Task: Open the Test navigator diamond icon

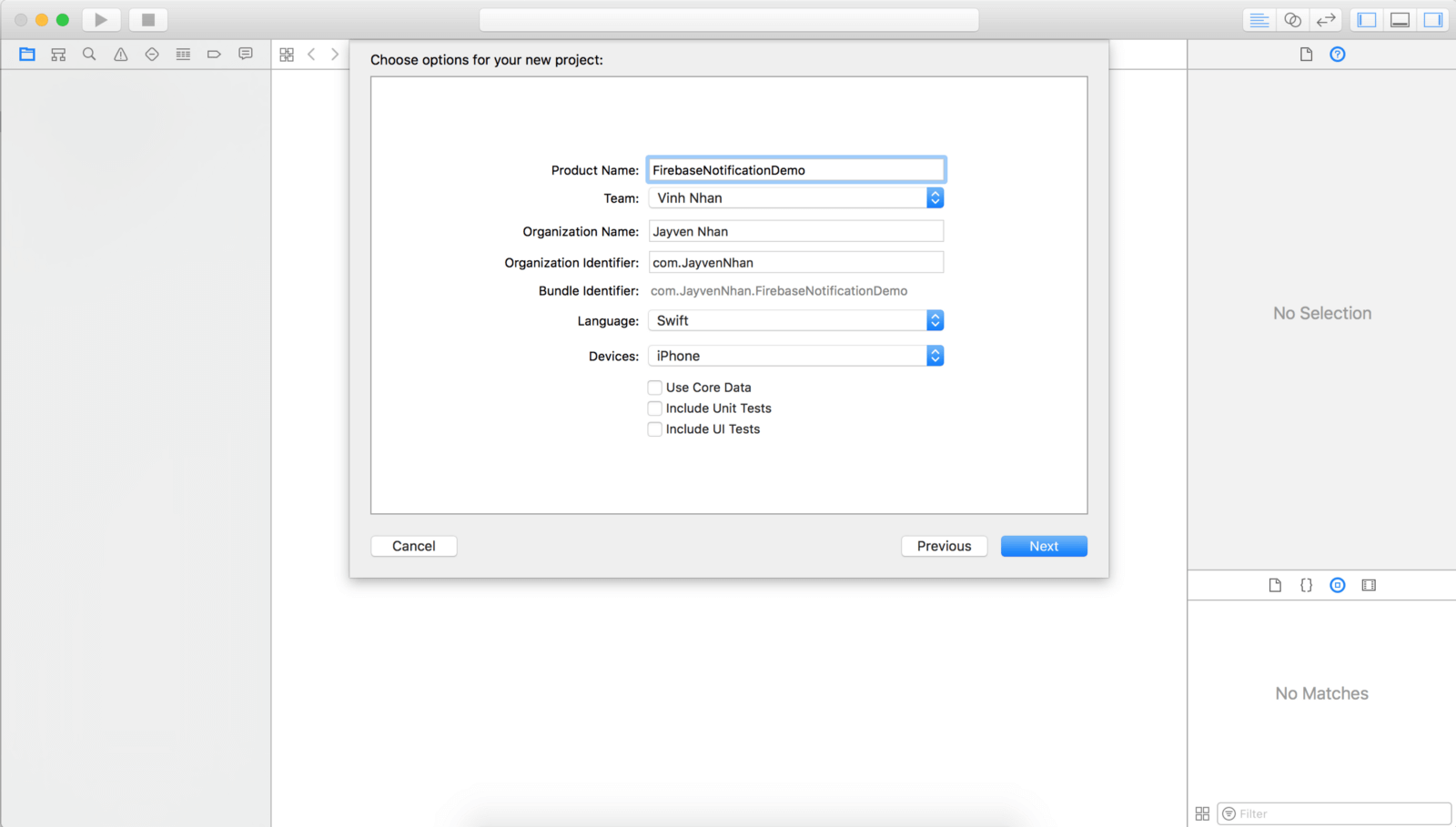Action: coord(152,55)
